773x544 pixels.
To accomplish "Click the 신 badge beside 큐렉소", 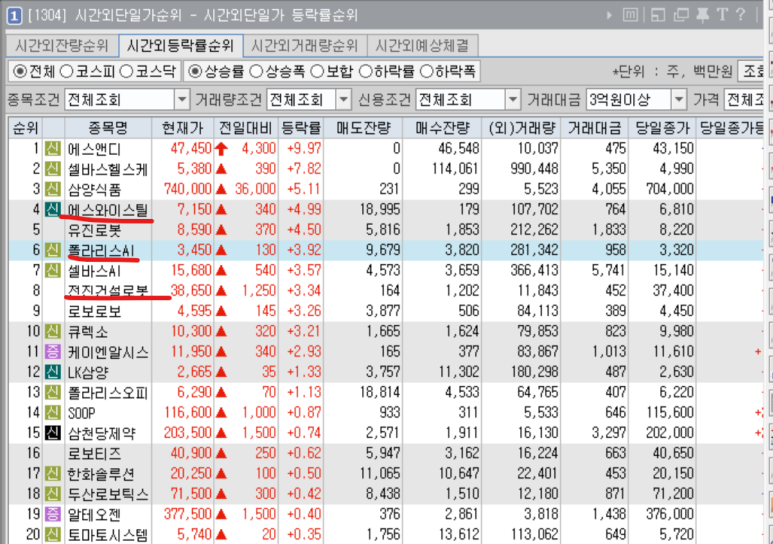I will (53, 331).
